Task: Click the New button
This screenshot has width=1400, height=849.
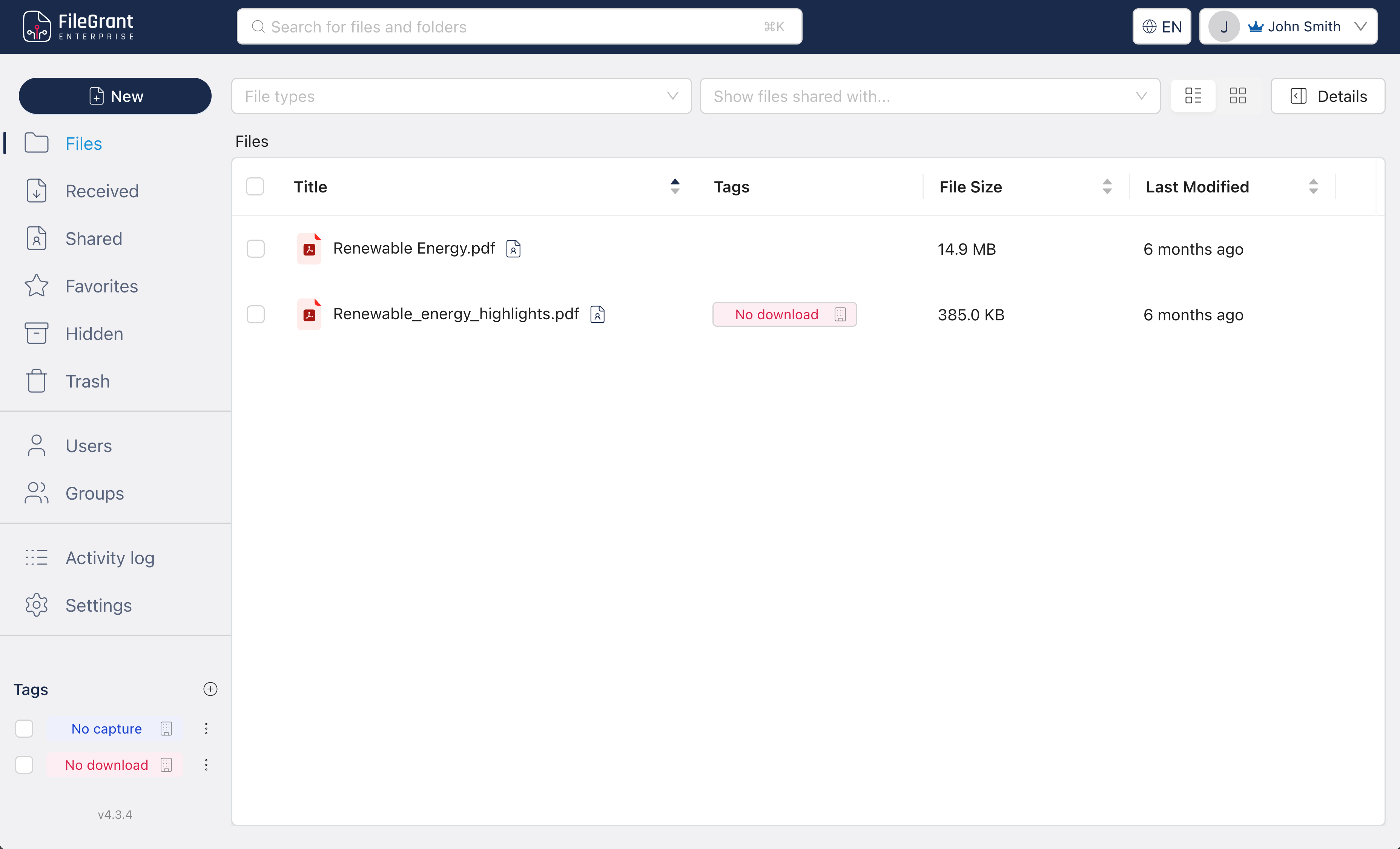Action: (x=115, y=95)
